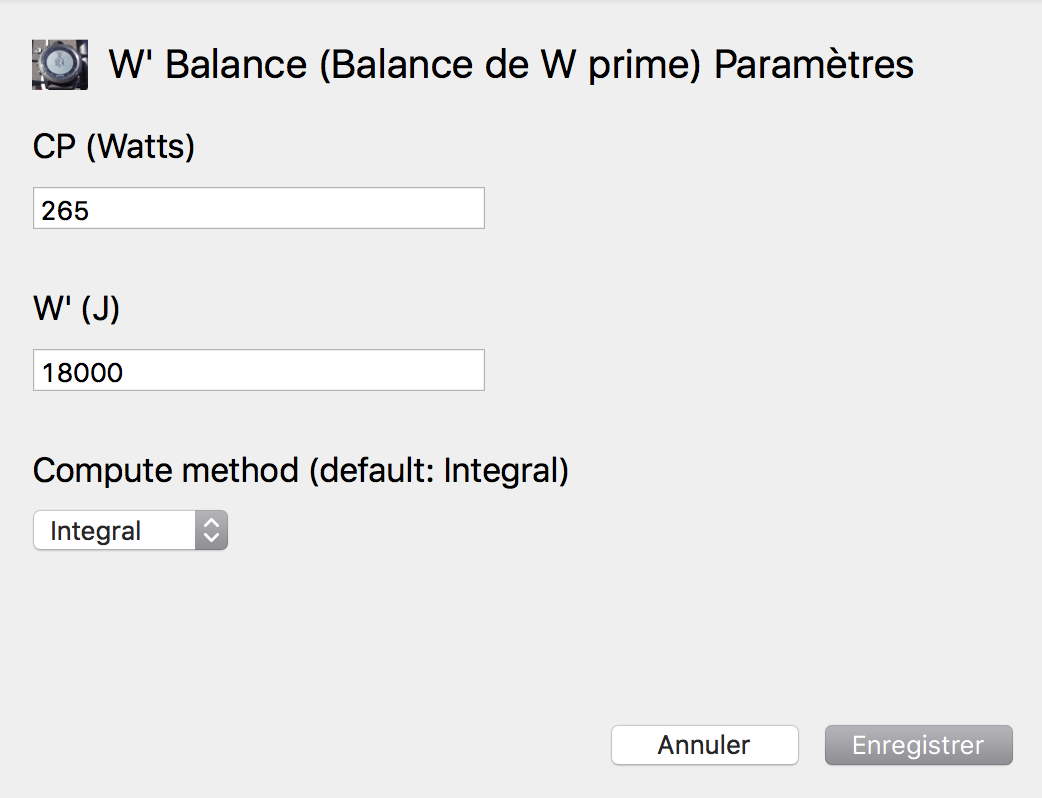This screenshot has width=1042, height=798.
Task: Click the W' (J) input field
Action: point(259,370)
